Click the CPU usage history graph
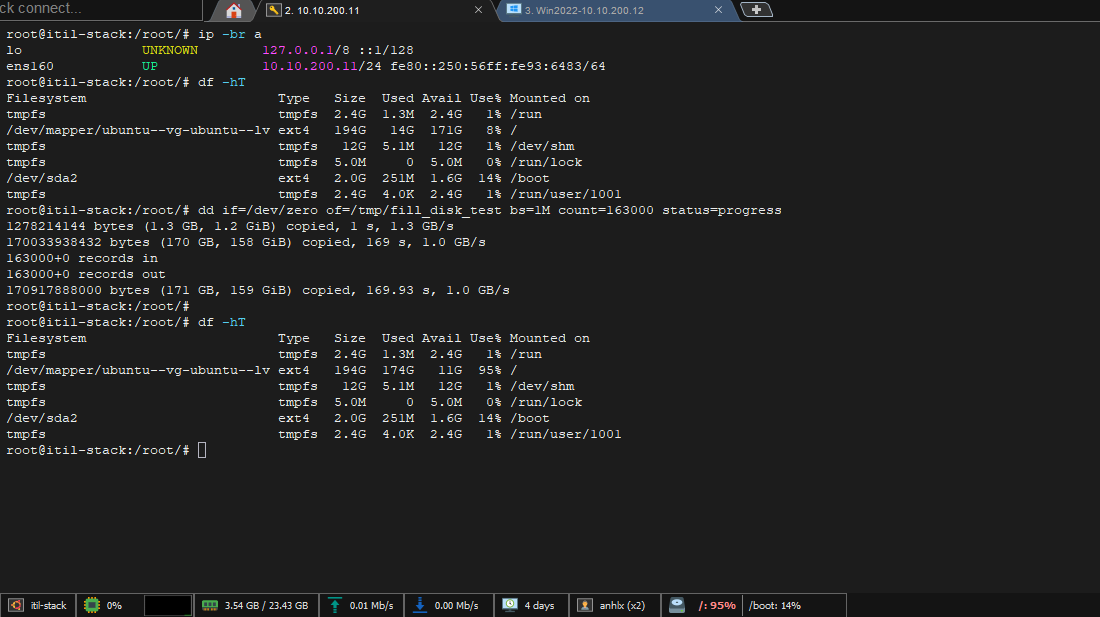Viewport: 1100px width, 617px height. (x=167, y=605)
